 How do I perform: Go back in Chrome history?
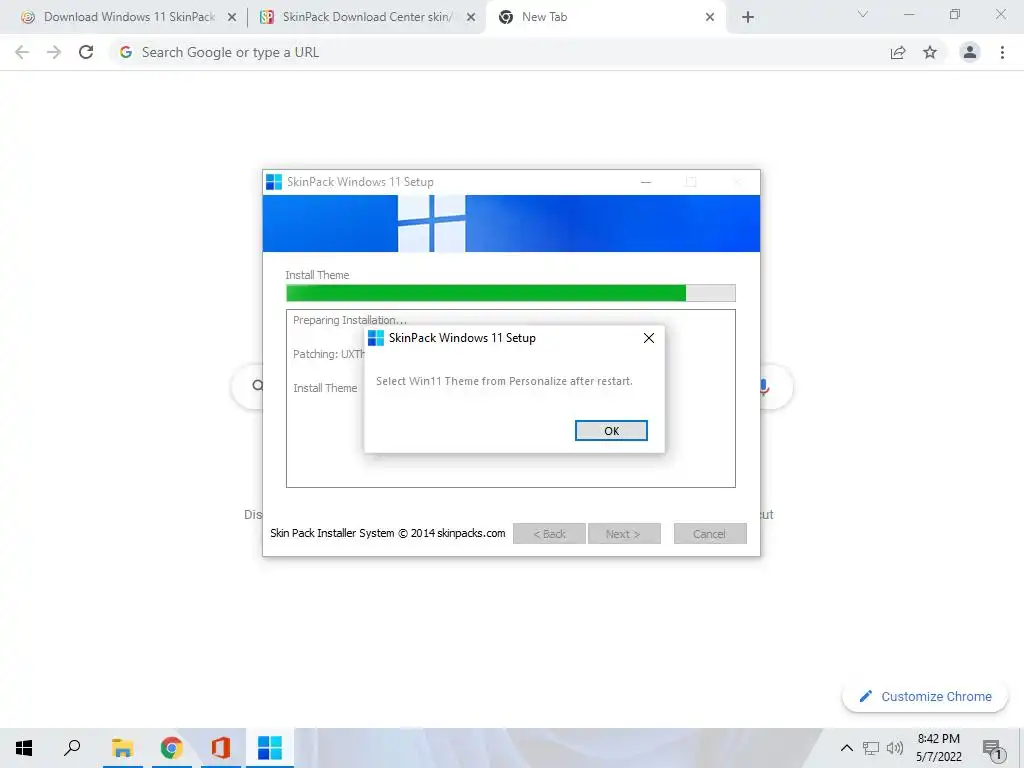tap(22, 52)
